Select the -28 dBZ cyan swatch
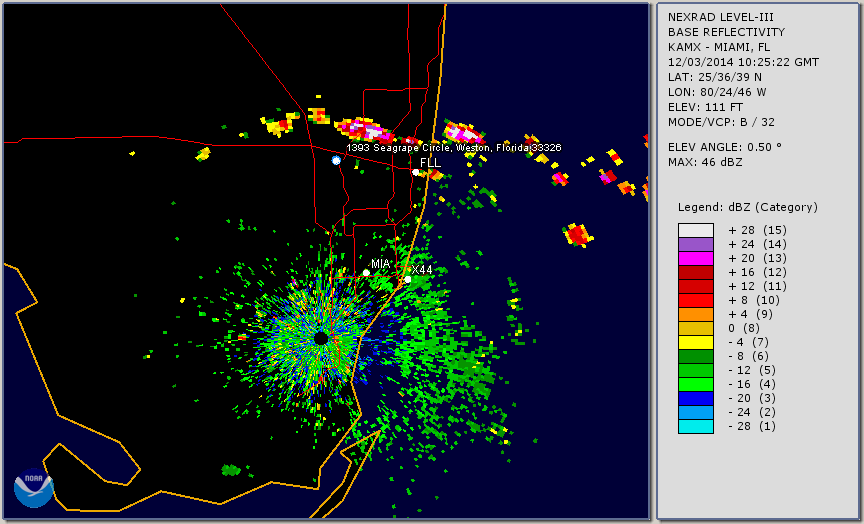864x524 pixels. [695, 426]
